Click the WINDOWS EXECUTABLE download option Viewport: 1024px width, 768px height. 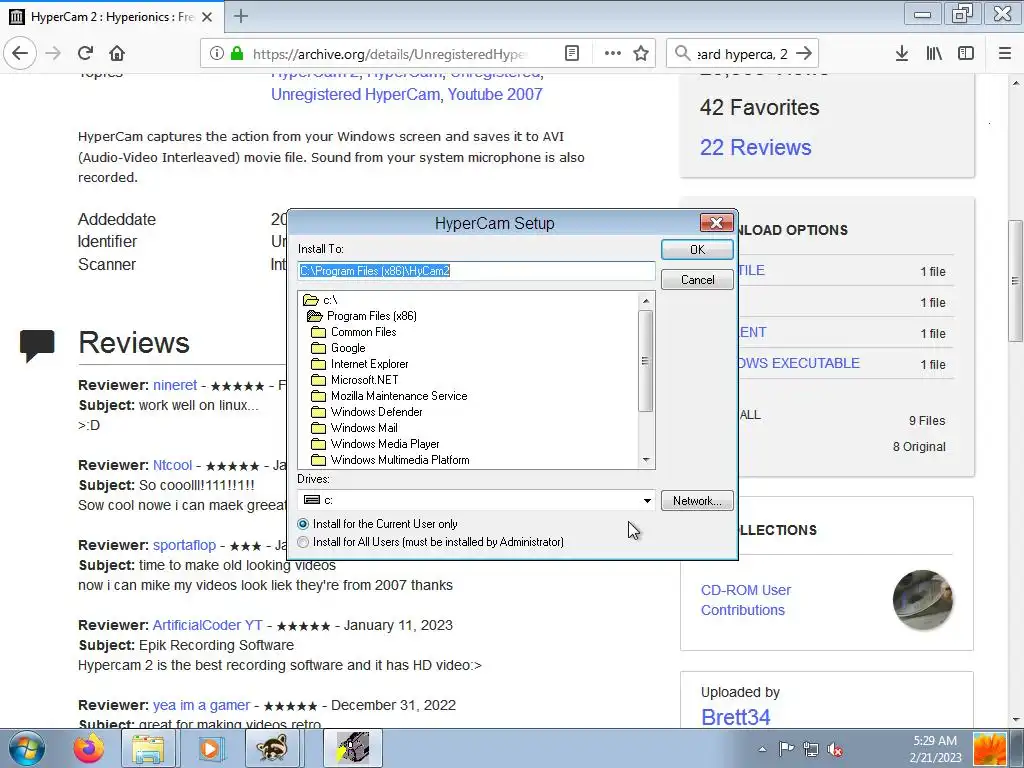click(799, 363)
